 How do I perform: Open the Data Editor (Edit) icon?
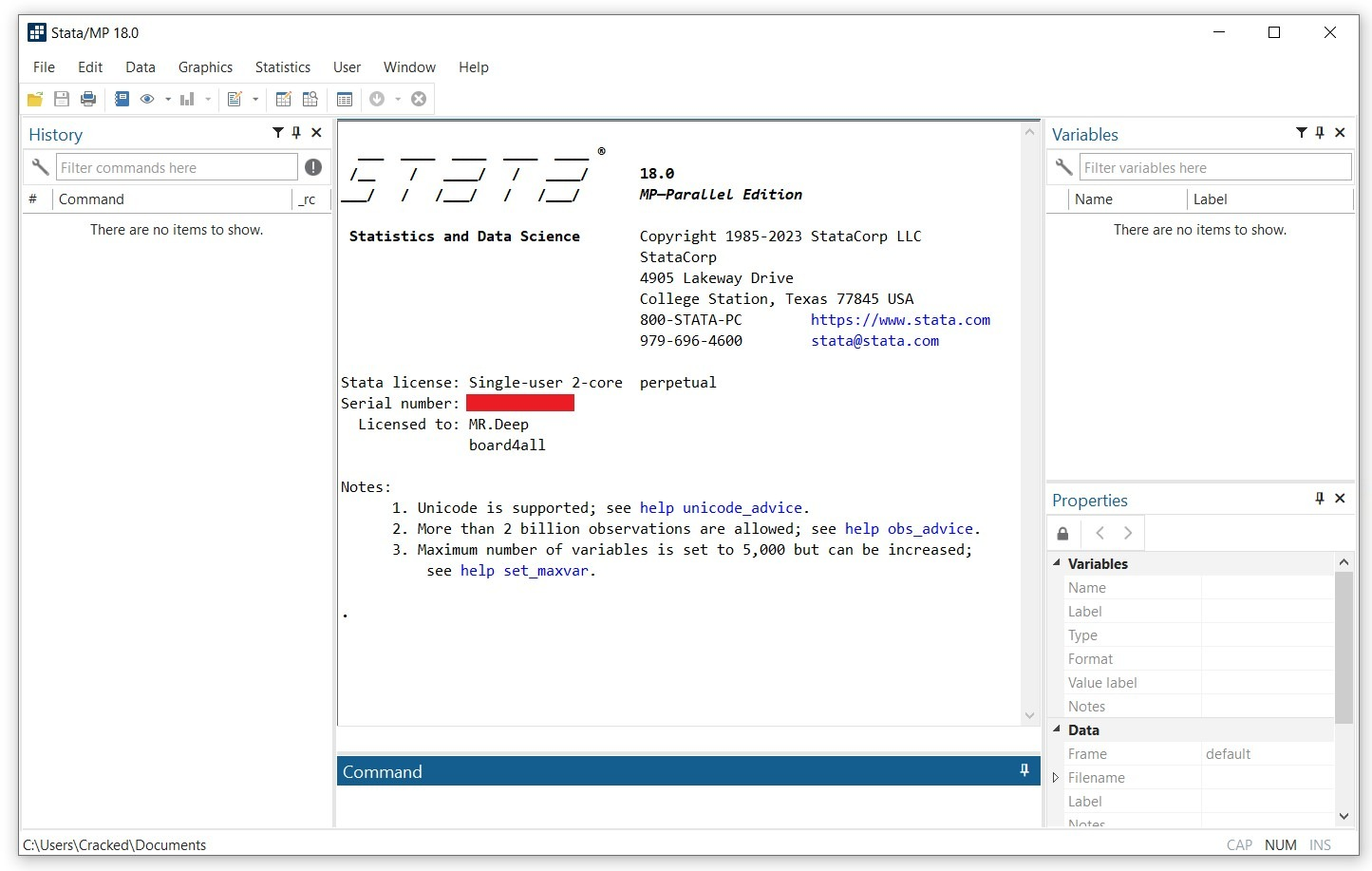(x=283, y=99)
